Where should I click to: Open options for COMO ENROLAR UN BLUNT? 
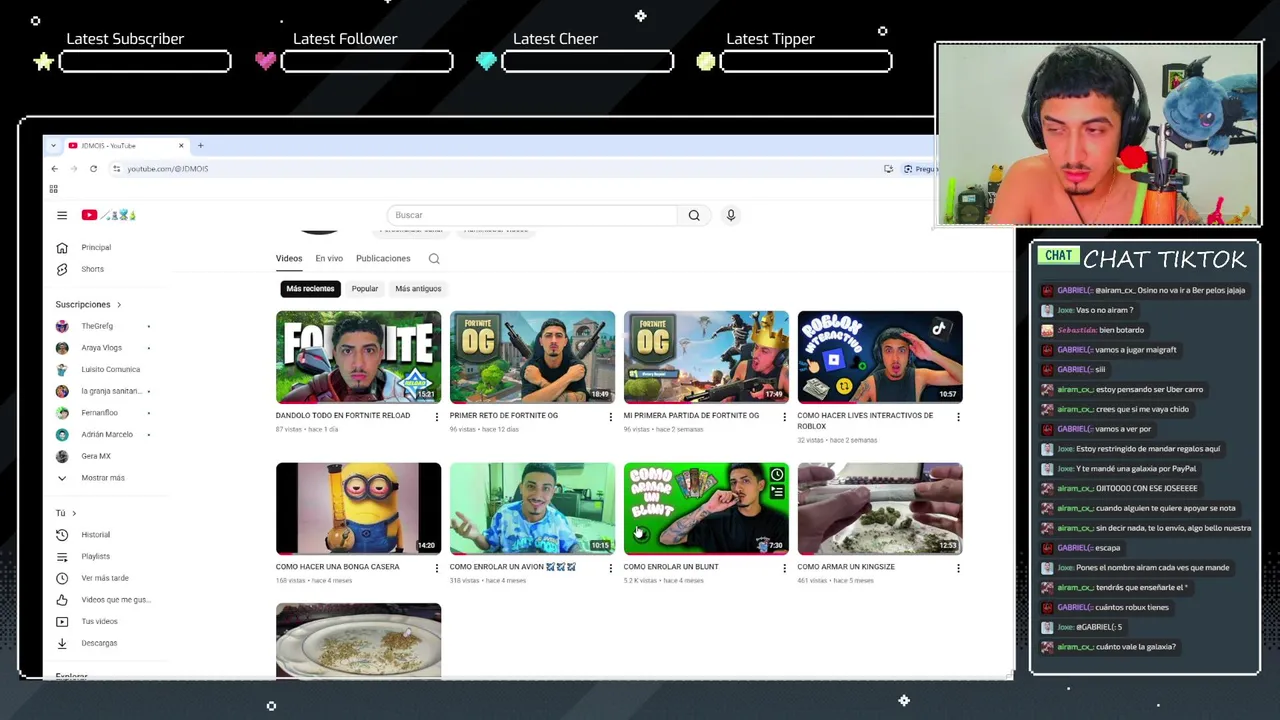click(784, 568)
